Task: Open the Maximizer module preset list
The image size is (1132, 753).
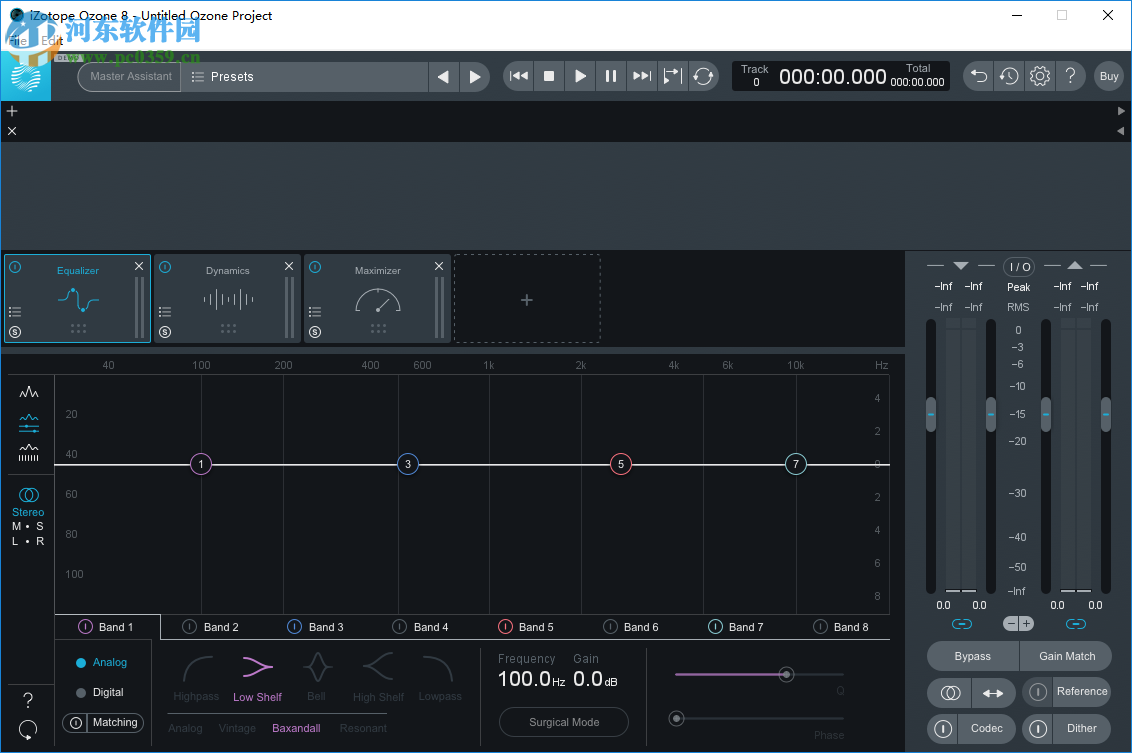Action: (x=315, y=311)
